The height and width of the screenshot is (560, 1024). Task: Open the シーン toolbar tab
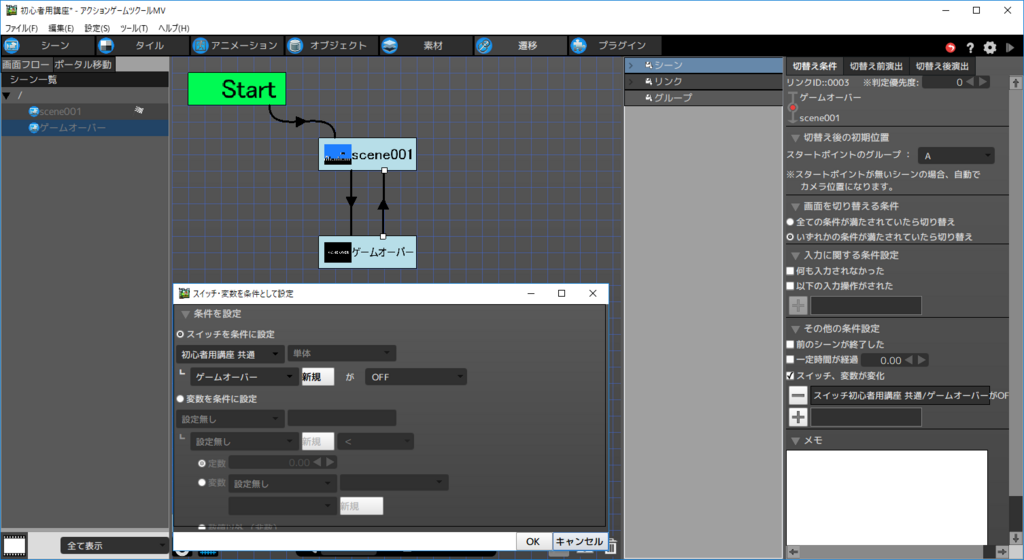[47, 46]
